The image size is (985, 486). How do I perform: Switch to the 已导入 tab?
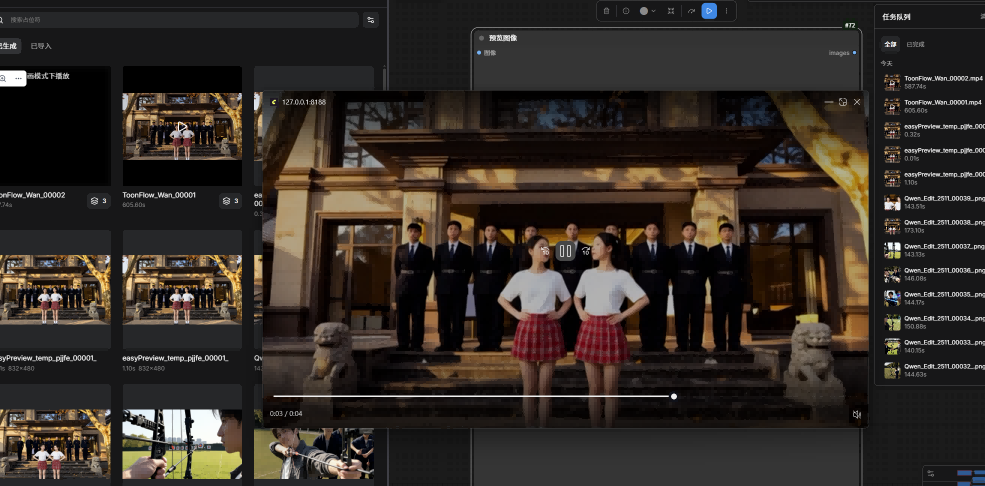[x=41, y=46]
